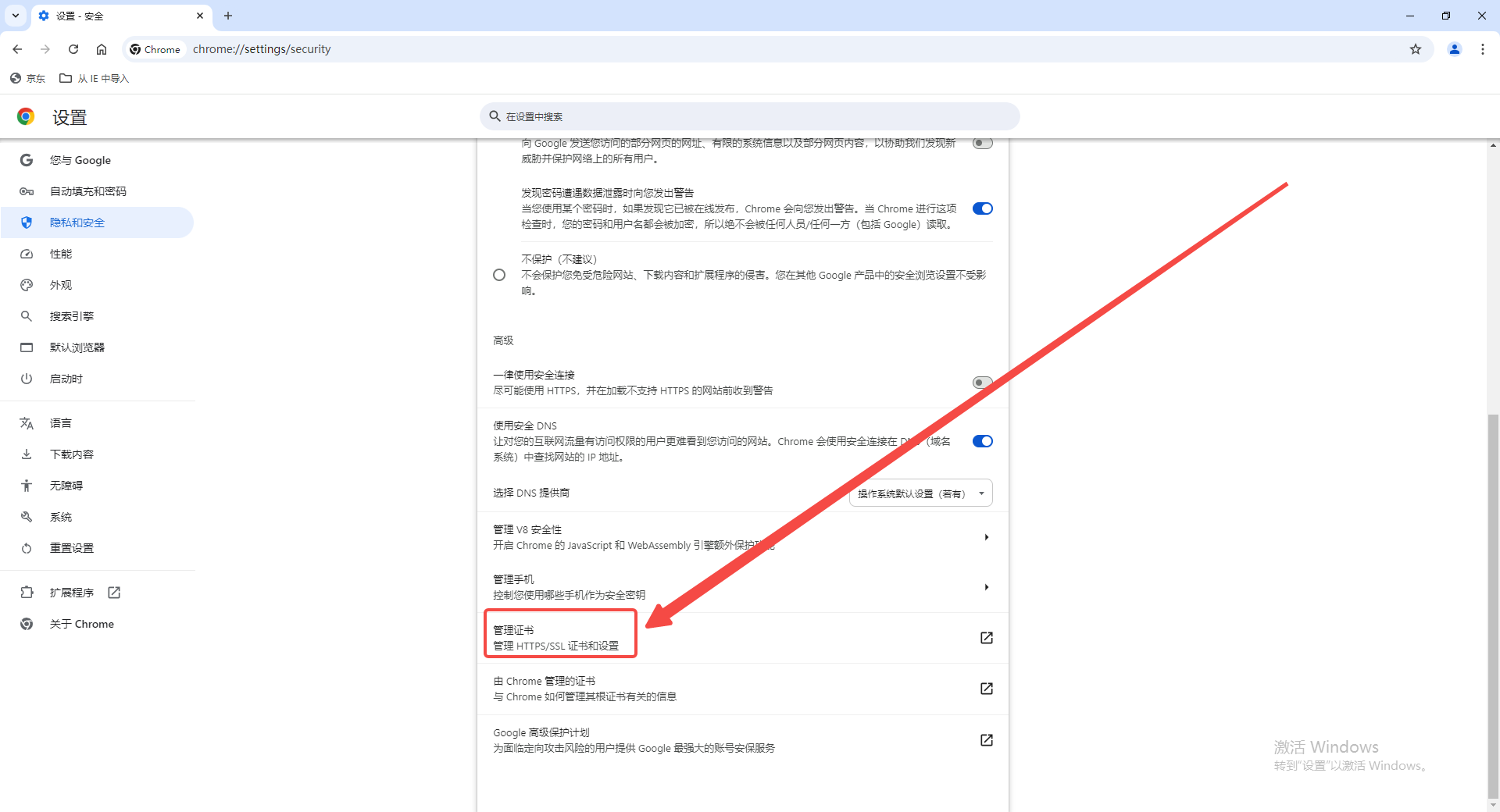Viewport: 1500px width, 812px height.
Task: Open 关于 Chrome page
Action: coord(98,624)
